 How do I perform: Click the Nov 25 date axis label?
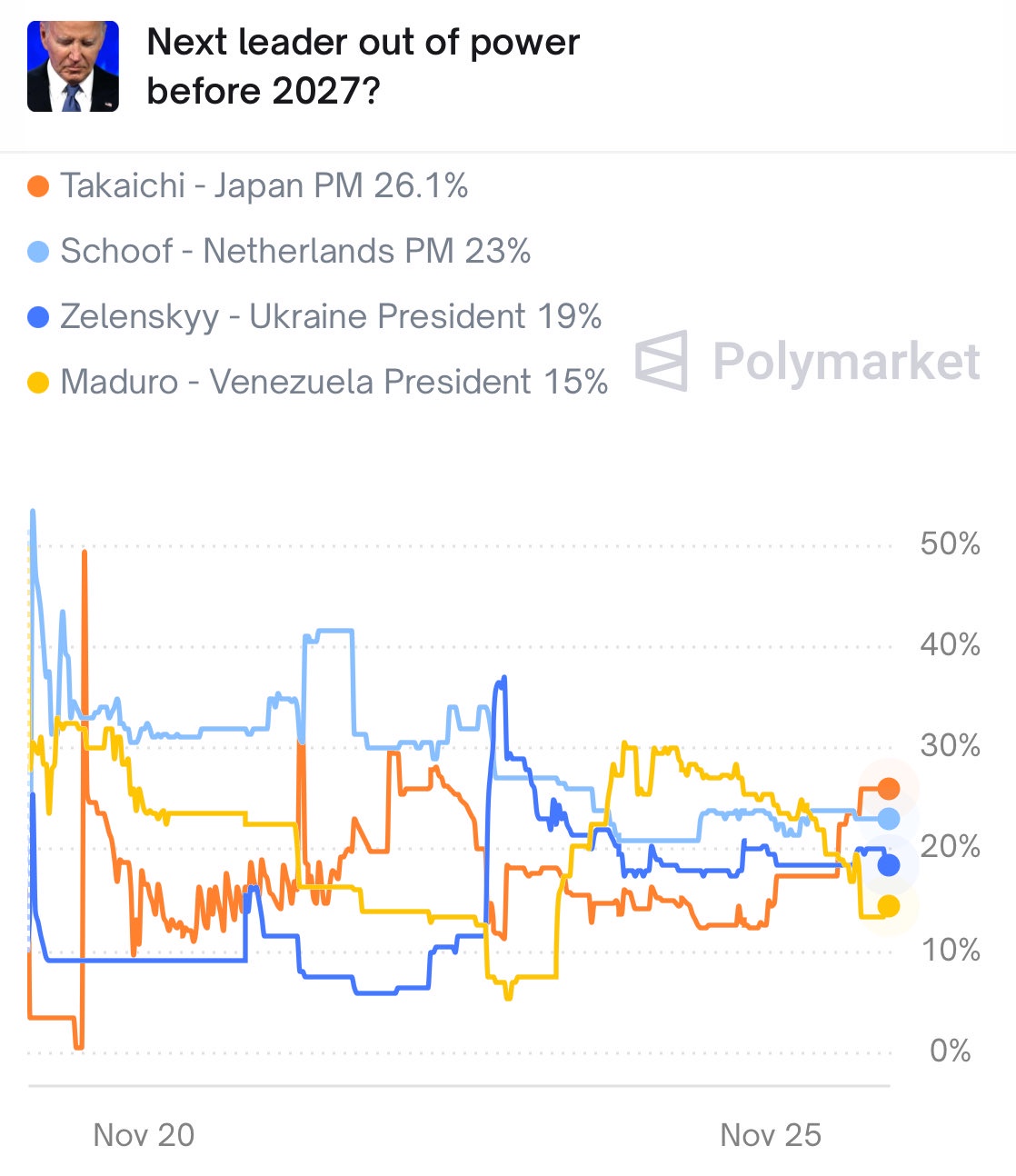(x=771, y=1135)
